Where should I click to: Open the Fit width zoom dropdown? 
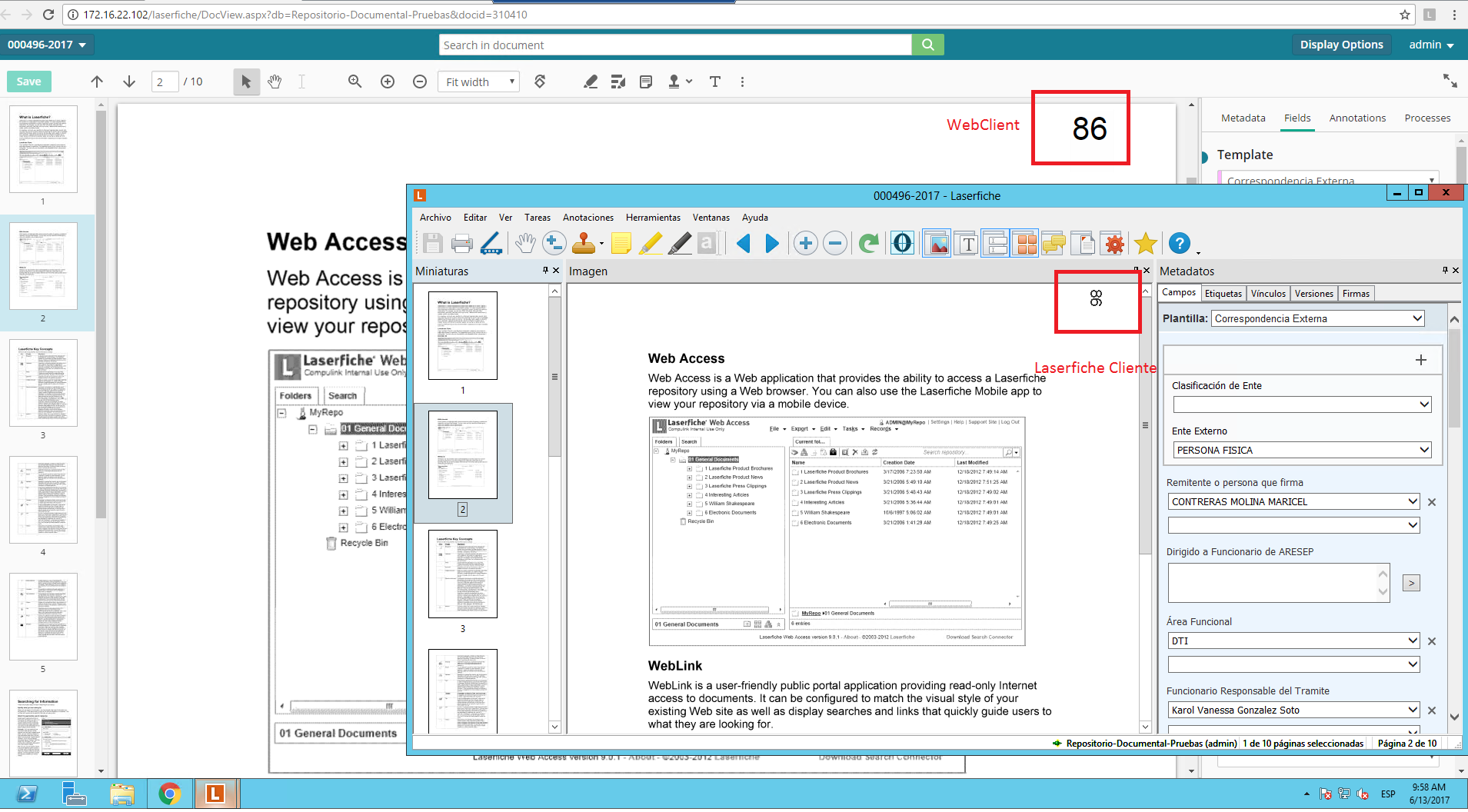(478, 82)
